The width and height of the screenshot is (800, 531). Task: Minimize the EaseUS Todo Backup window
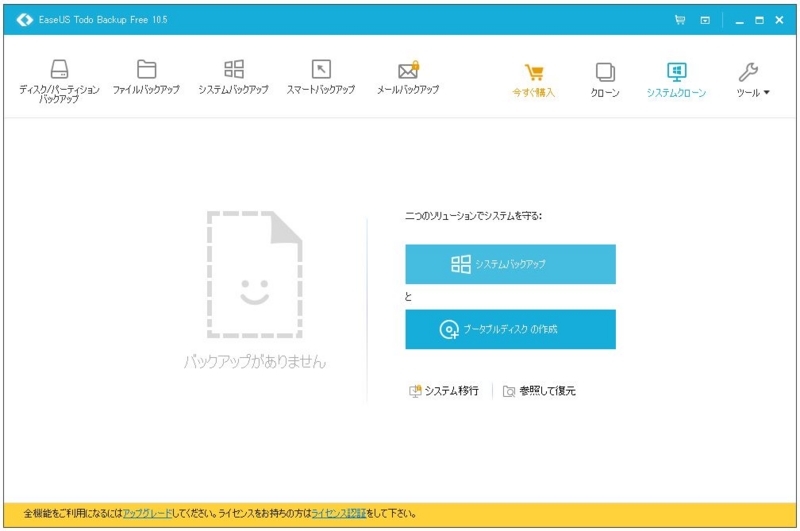pyautogui.click(x=739, y=20)
